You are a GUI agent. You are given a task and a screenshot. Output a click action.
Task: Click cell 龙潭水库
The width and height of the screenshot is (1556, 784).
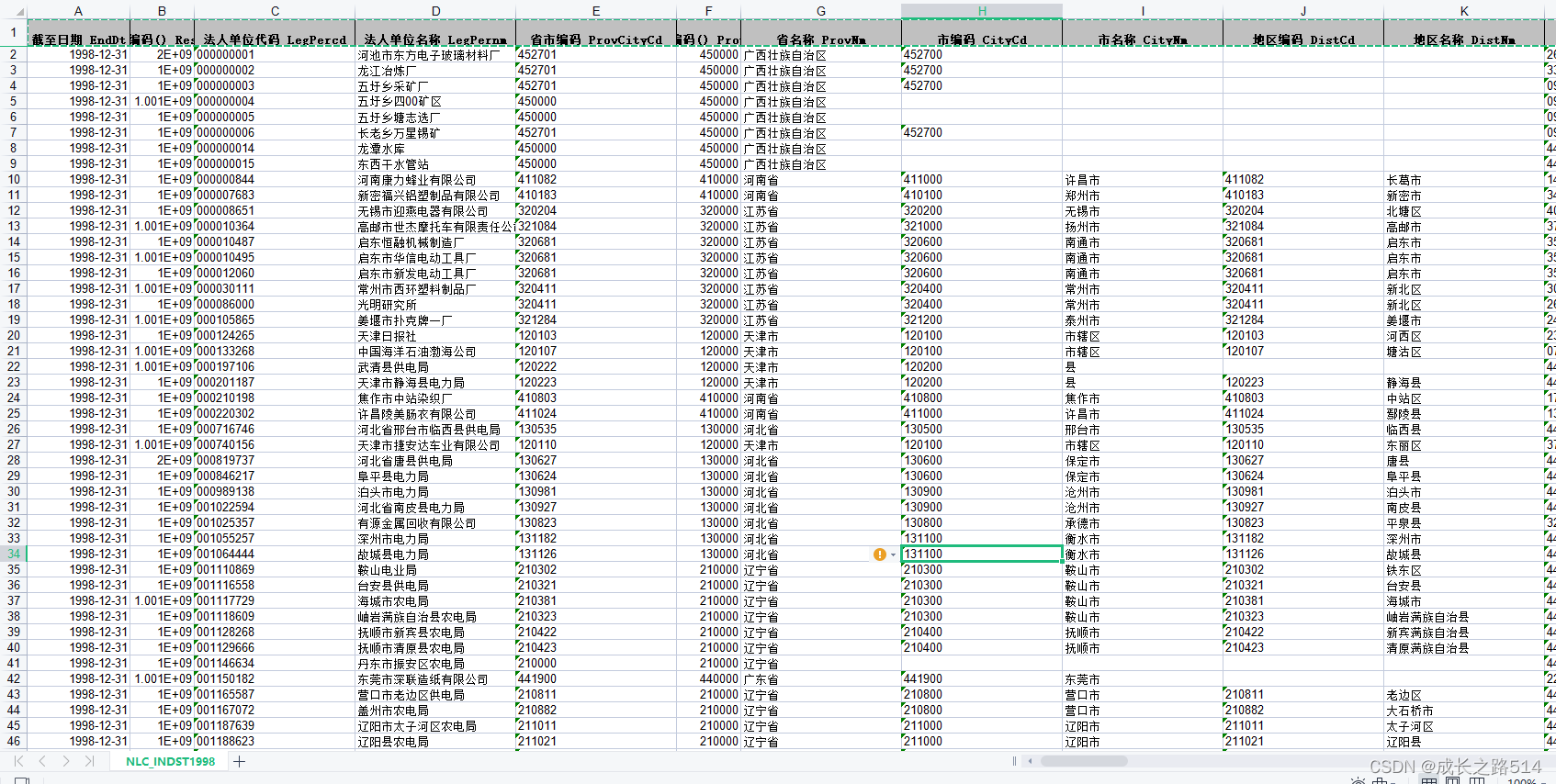(x=435, y=149)
